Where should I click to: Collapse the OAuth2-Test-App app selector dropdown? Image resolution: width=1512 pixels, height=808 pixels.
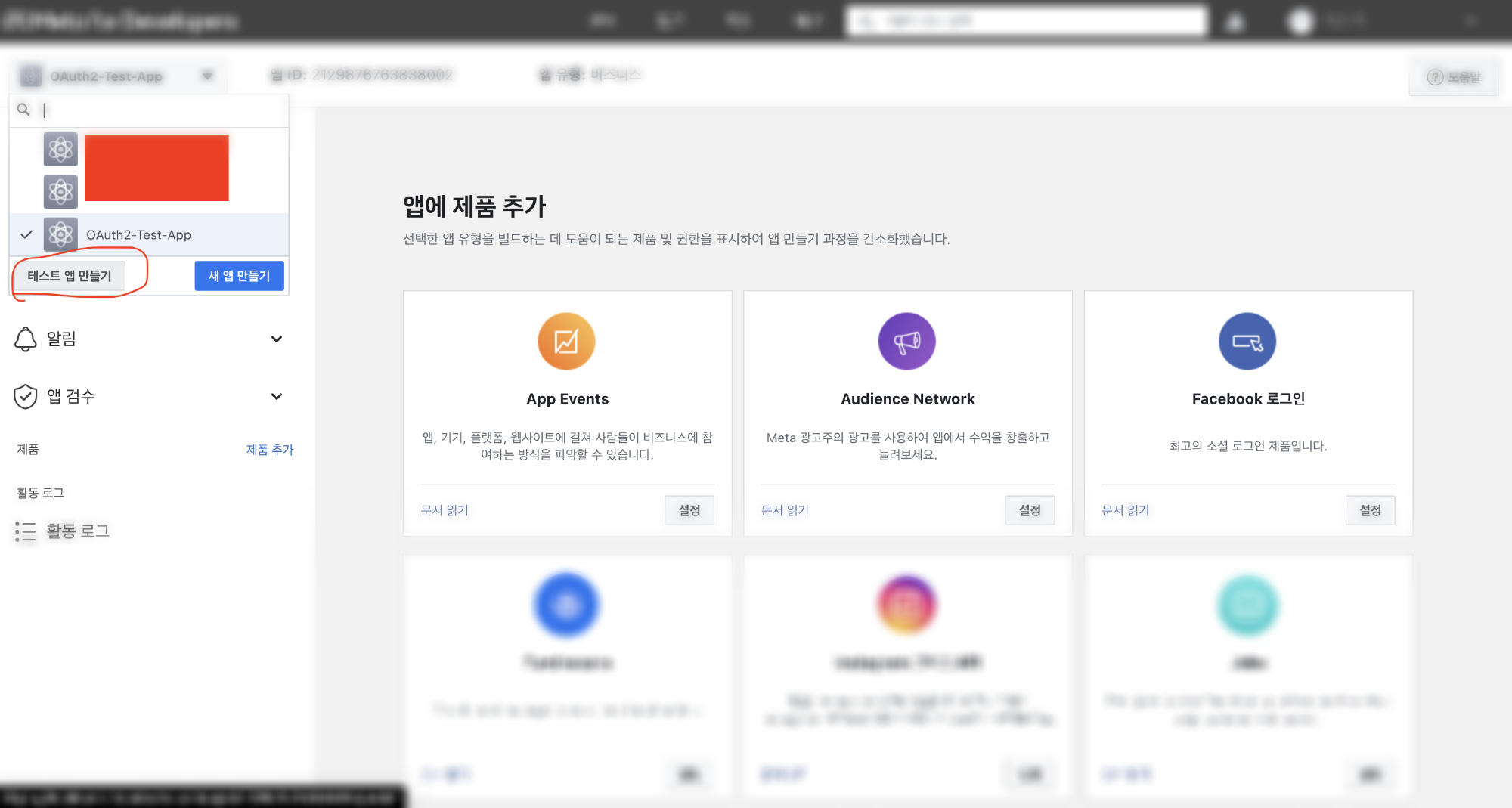pyautogui.click(x=117, y=76)
